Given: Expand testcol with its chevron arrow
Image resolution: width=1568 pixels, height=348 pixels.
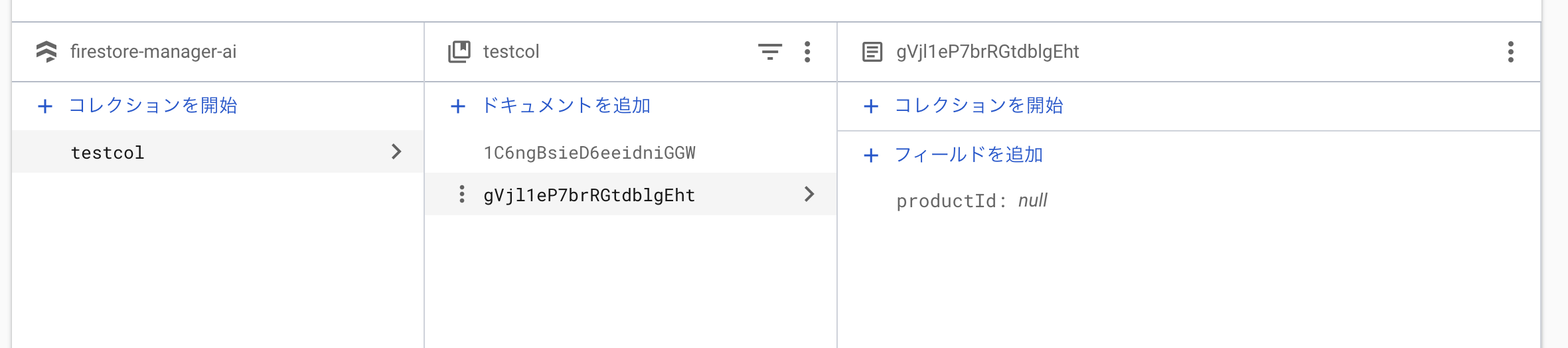Looking at the screenshot, I should (x=396, y=152).
